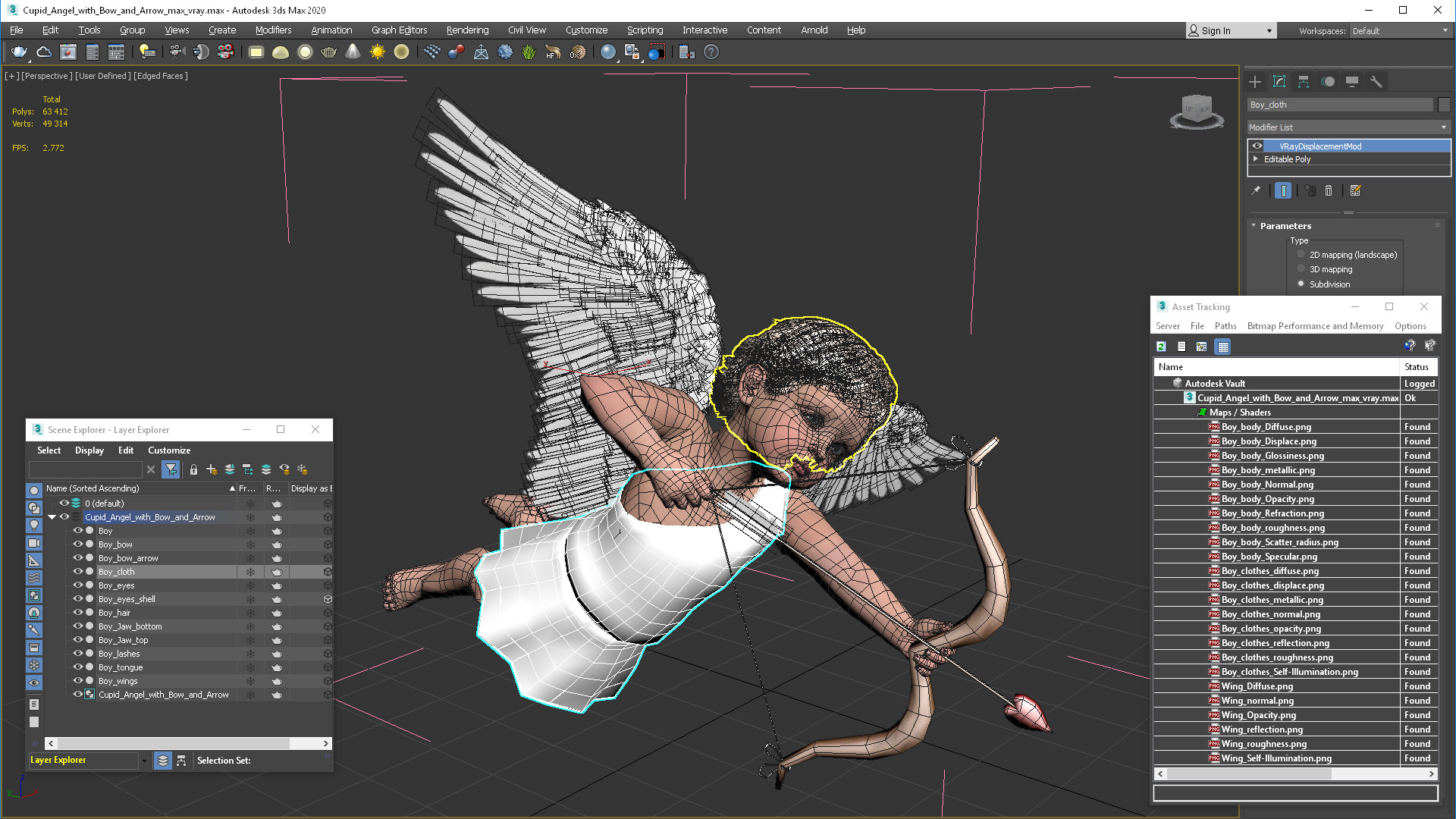
Task: Open the Hierarchy tab in command panel
Action: coord(1304,82)
